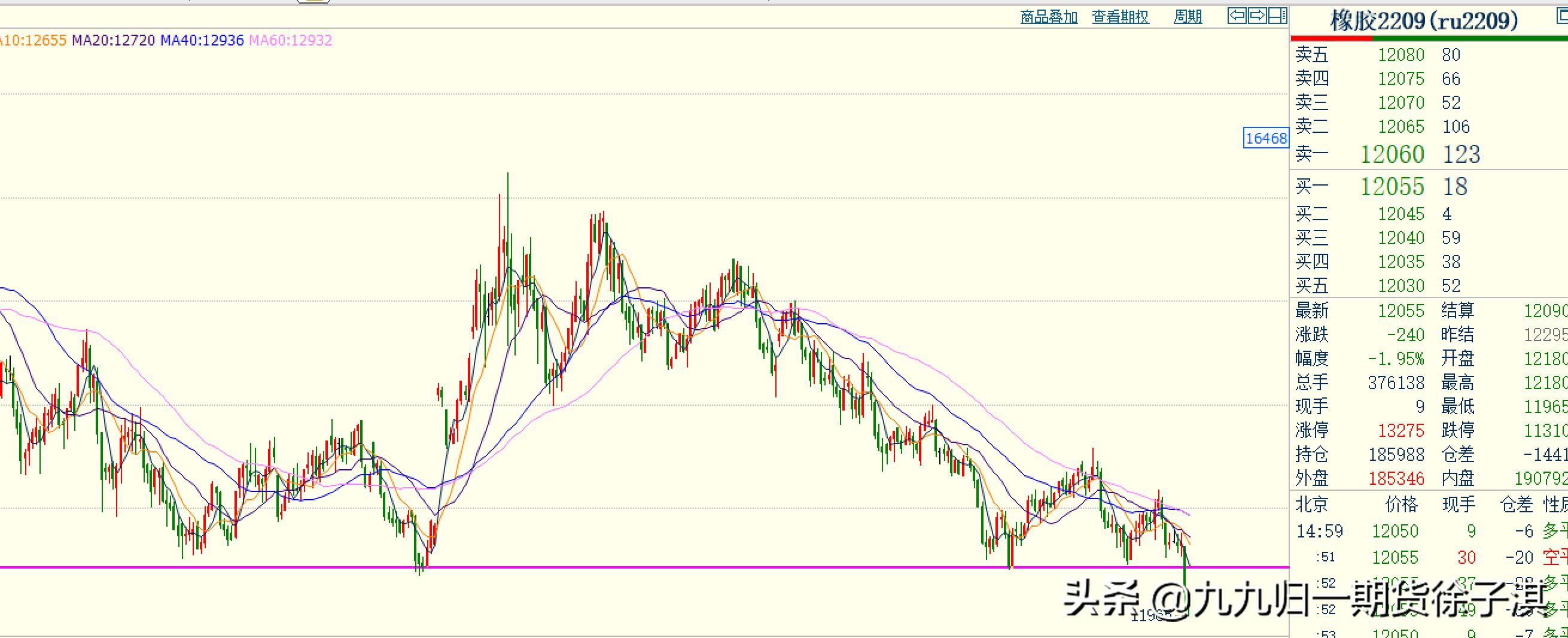The image size is (1568, 638).
Task: Click the 涨停 value 13275
Action: click(1401, 431)
